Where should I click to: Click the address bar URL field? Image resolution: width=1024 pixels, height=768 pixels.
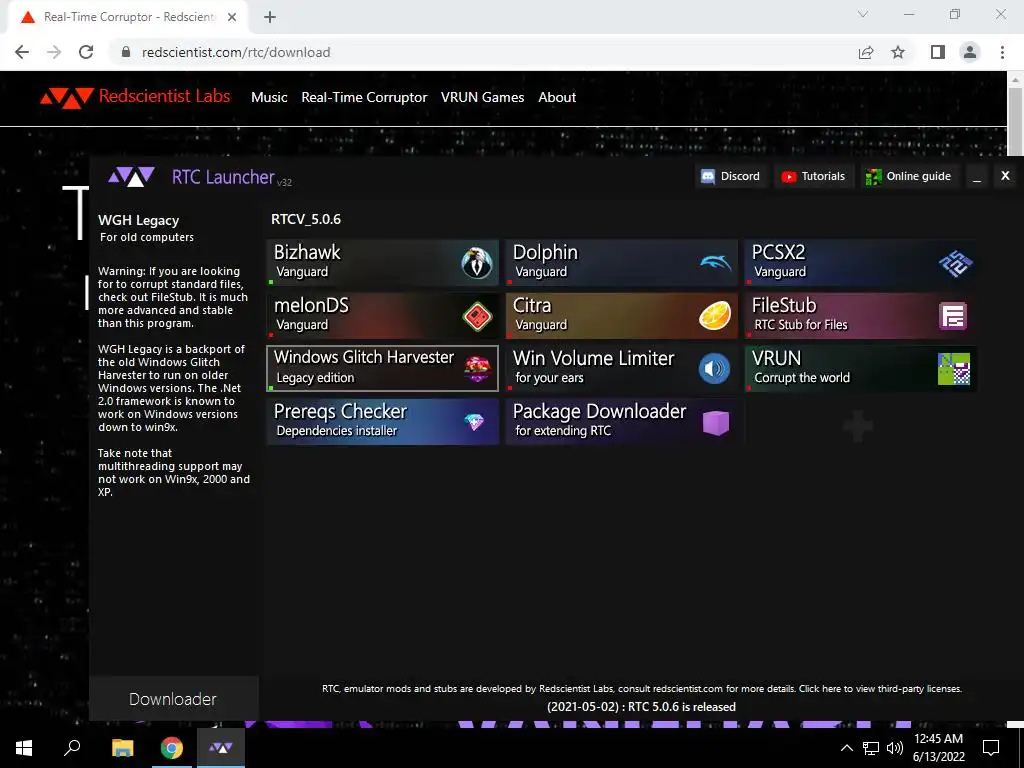click(x=483, y=52)
